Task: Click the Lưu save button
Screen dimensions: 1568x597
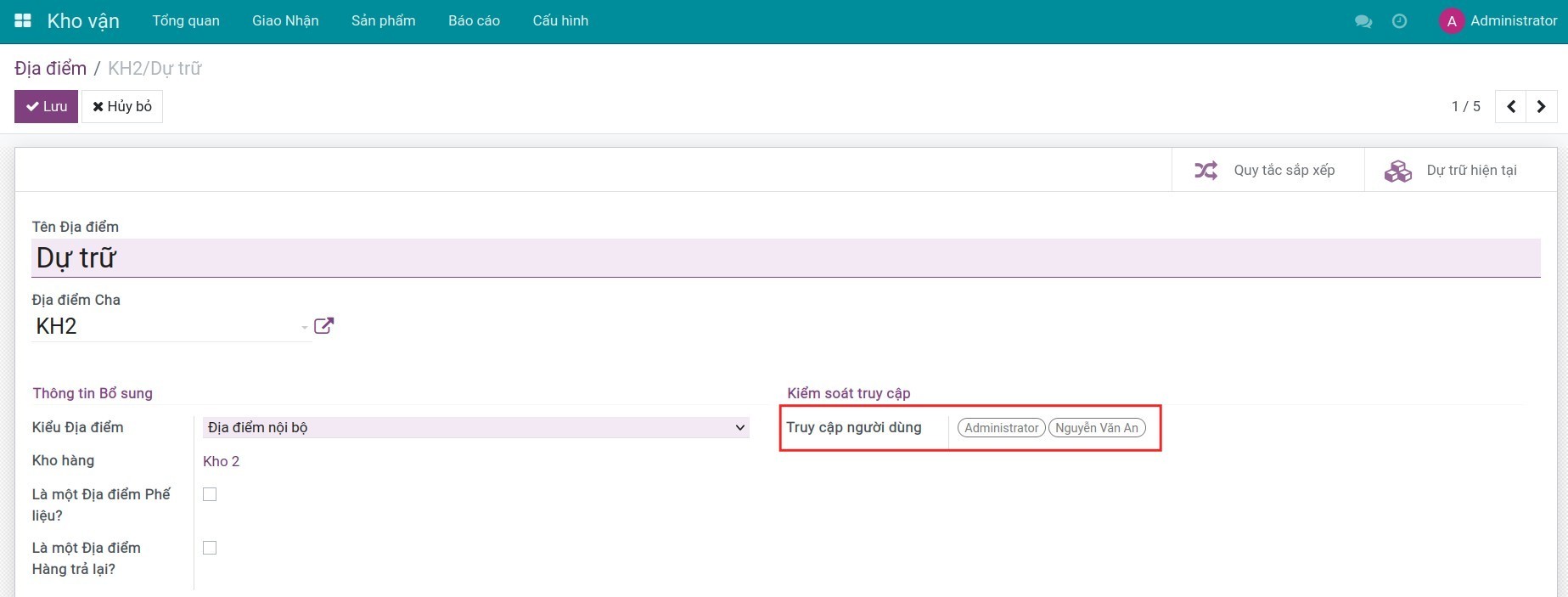Action: (47, 107)
